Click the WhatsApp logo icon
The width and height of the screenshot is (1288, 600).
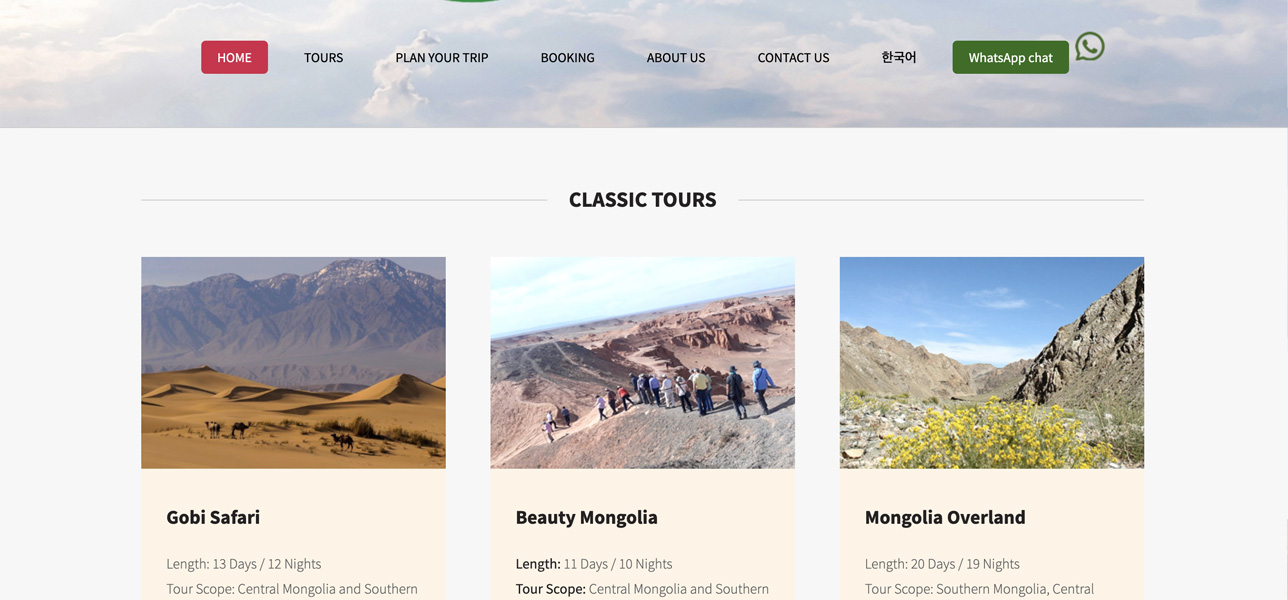pos(1090,46)
